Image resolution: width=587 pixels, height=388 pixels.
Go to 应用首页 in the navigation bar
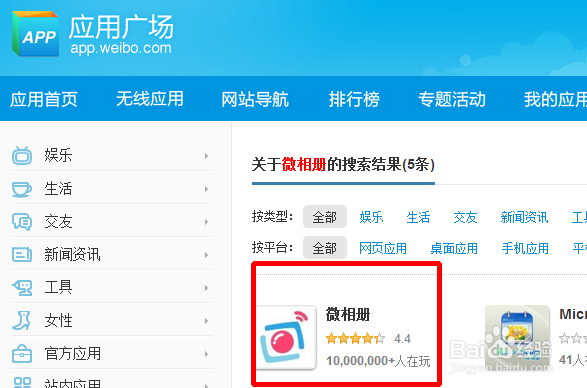click(44, 99)
